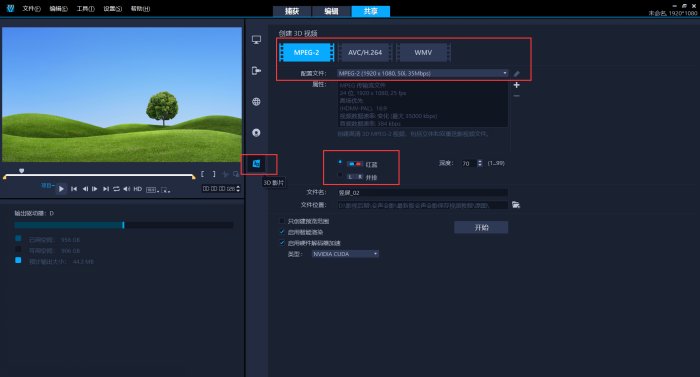This screenshot has width=700, height=377.
Task: Switch to the Edit (编辑) tab
Action: (331, 11)
